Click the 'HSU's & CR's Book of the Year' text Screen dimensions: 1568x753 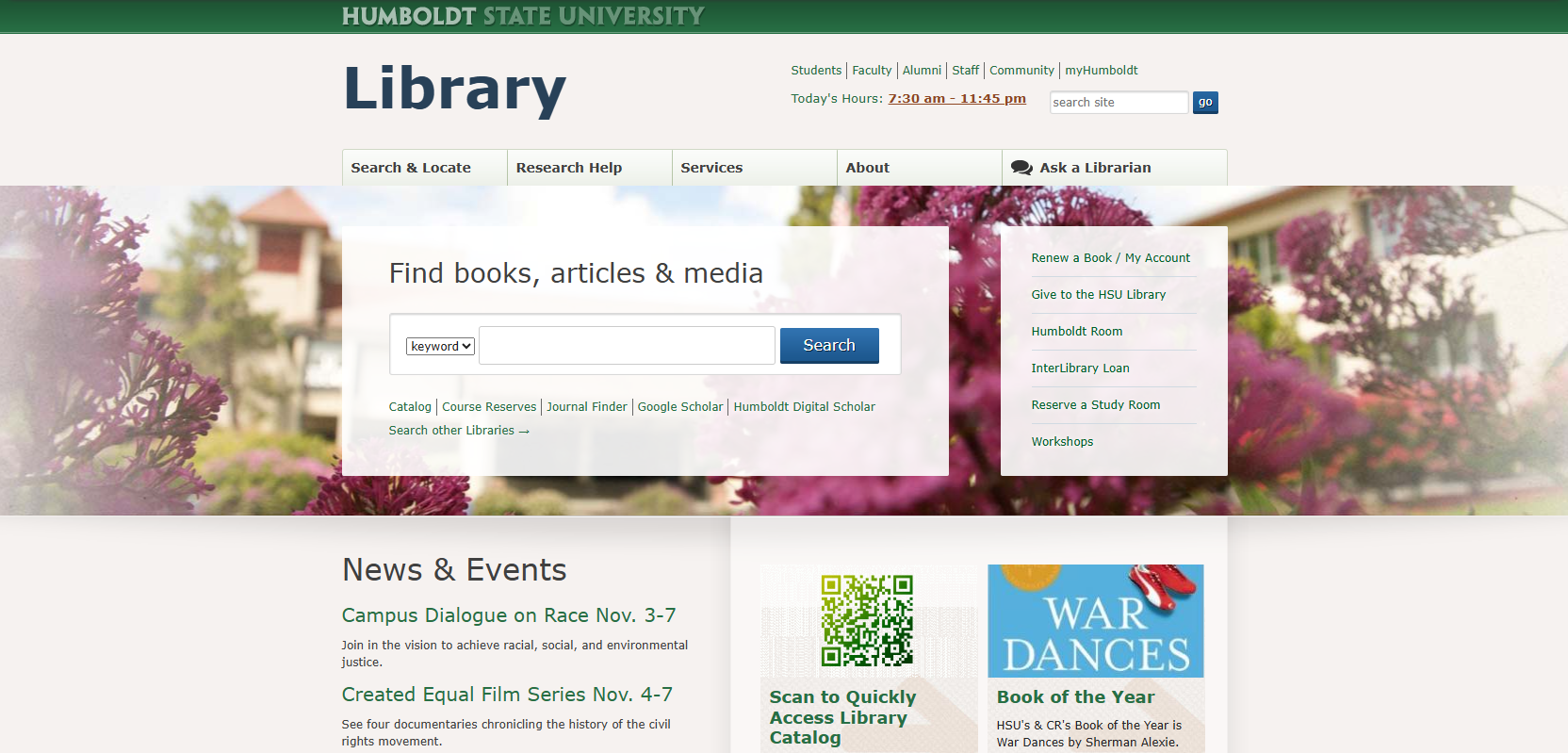pyautogui.click(x=1088, y=733)
